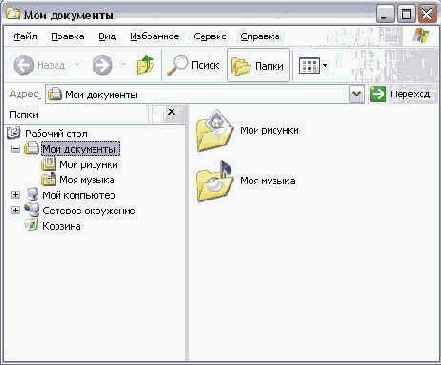Viewport: 441px width, 365px height.
Task: Click the Сетевое окружение network icon in tree
Action: 32,209
